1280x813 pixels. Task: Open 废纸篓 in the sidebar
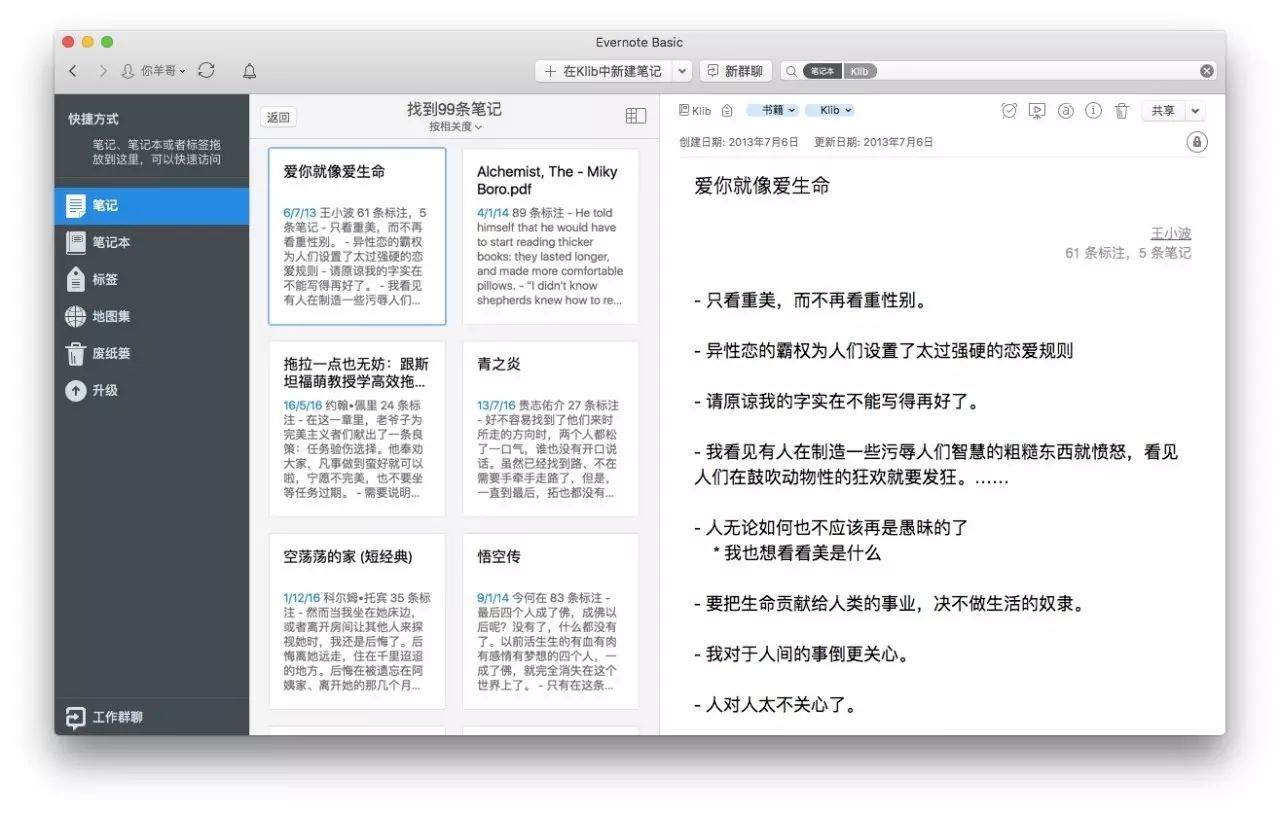[111, 353]
